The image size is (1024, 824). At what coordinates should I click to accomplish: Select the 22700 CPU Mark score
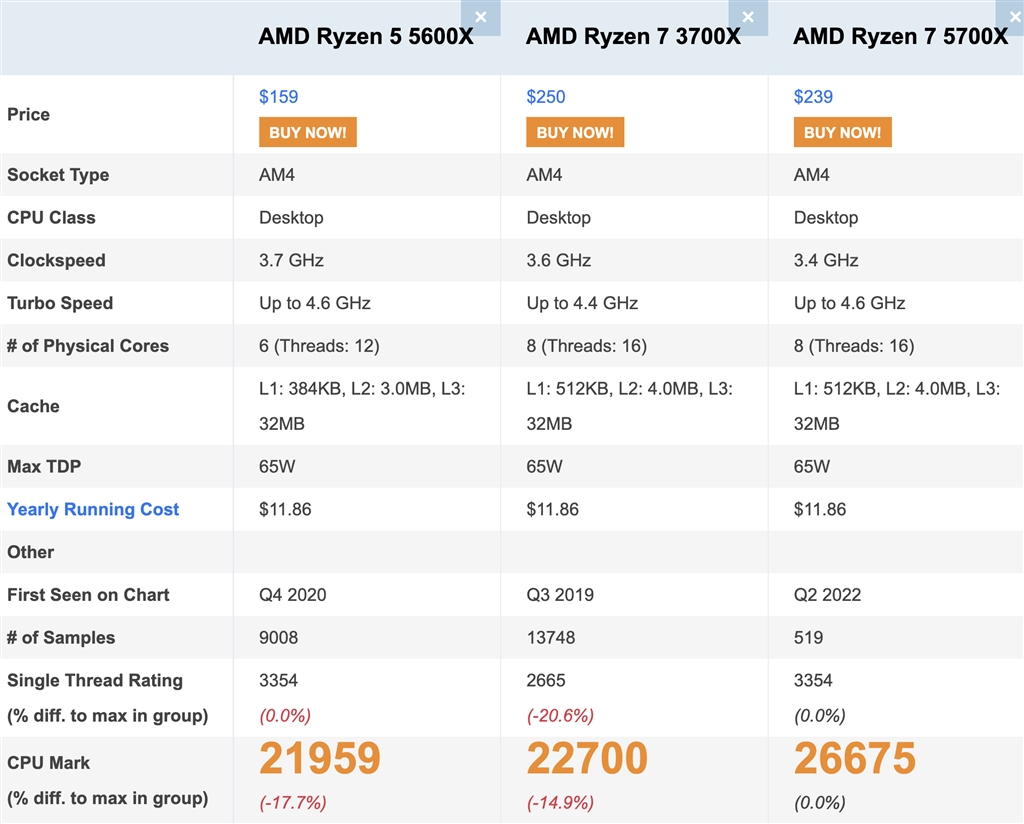click(x=587, y=759)
